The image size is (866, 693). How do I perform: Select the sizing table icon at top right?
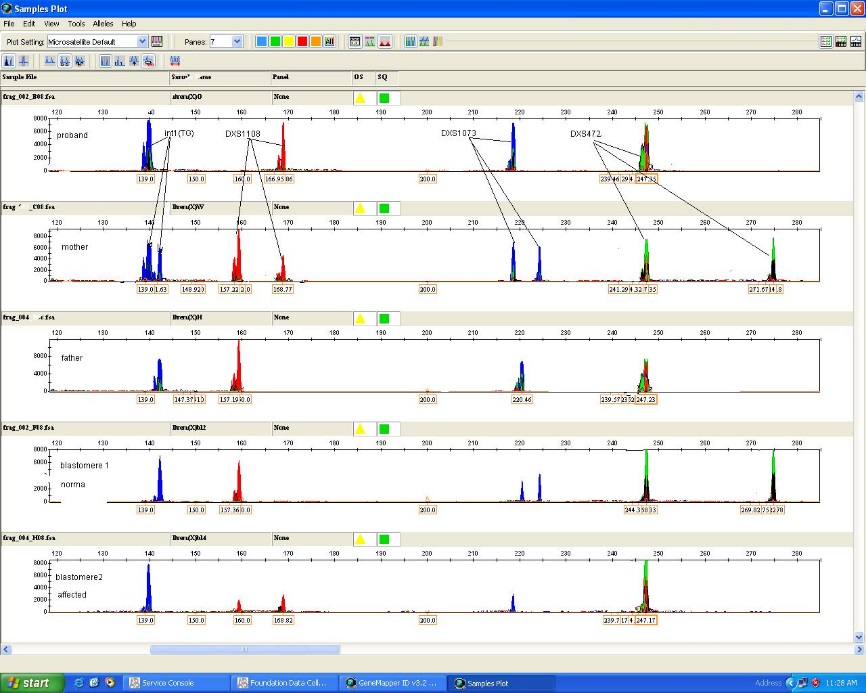pyautogui.click(x=826, y=42)
